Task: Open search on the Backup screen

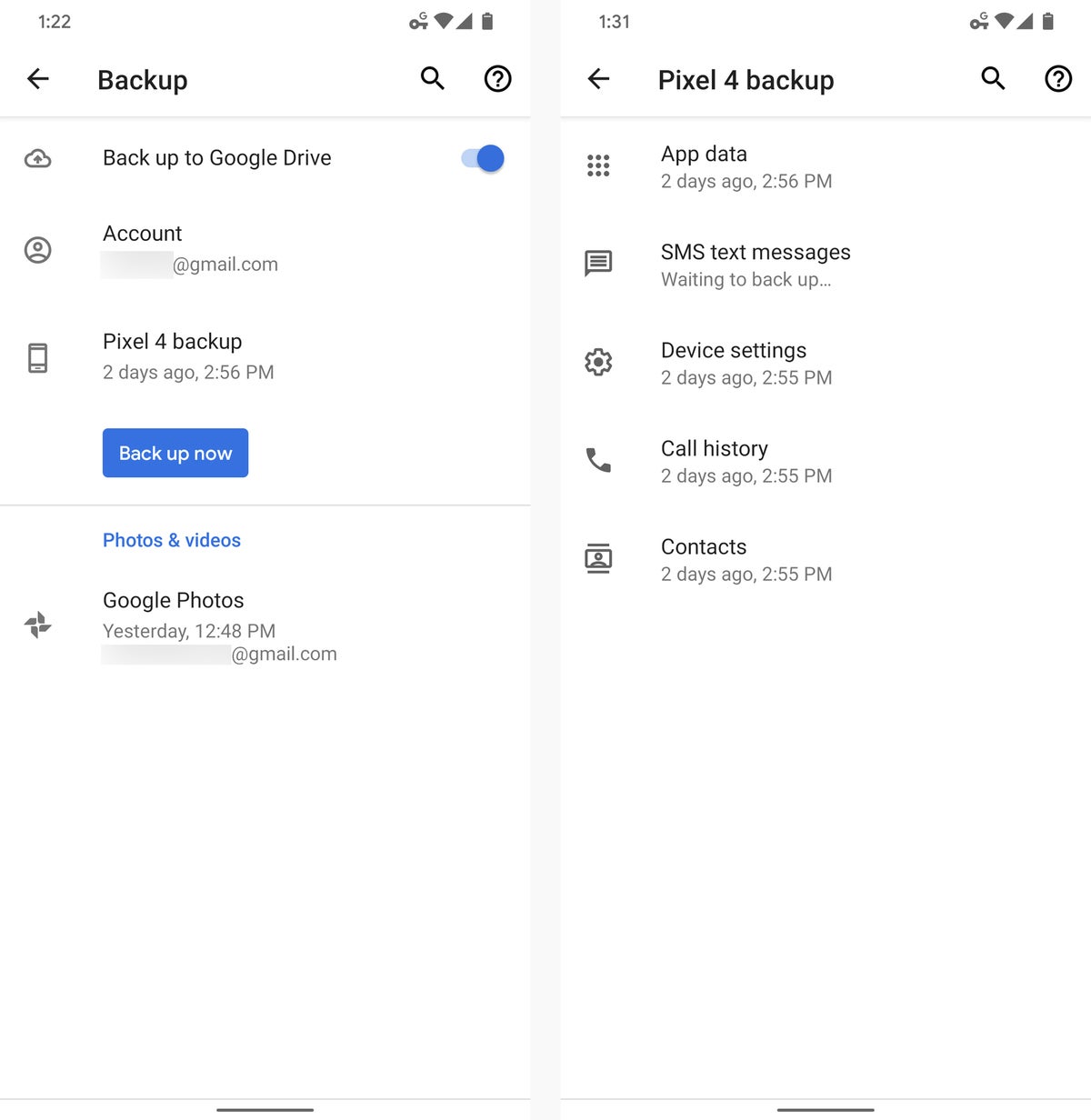Action: coord(432,79)
